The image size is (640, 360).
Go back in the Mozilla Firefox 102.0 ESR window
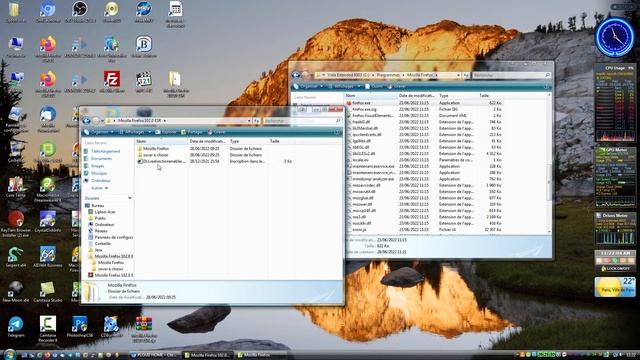pyautogui.click(x=87, y=121)
